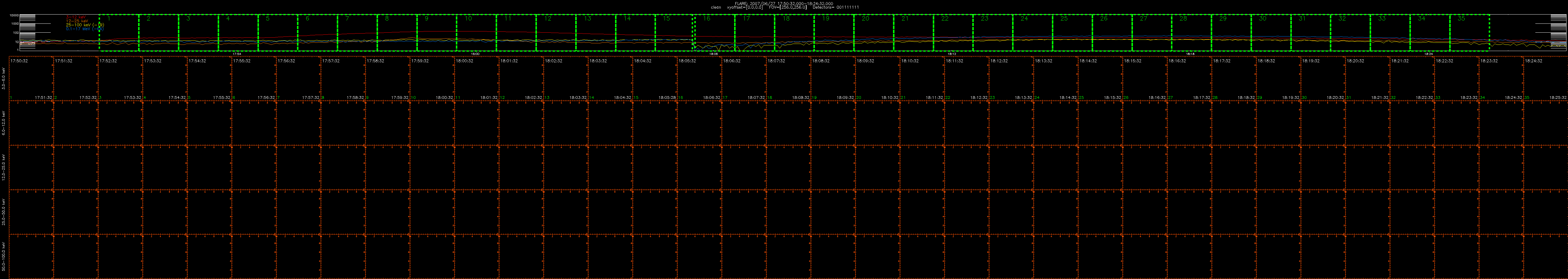Select time interval 17 in the lightcurve
The width and height of the screenshot is (1568, 279).
coord(755,33)
